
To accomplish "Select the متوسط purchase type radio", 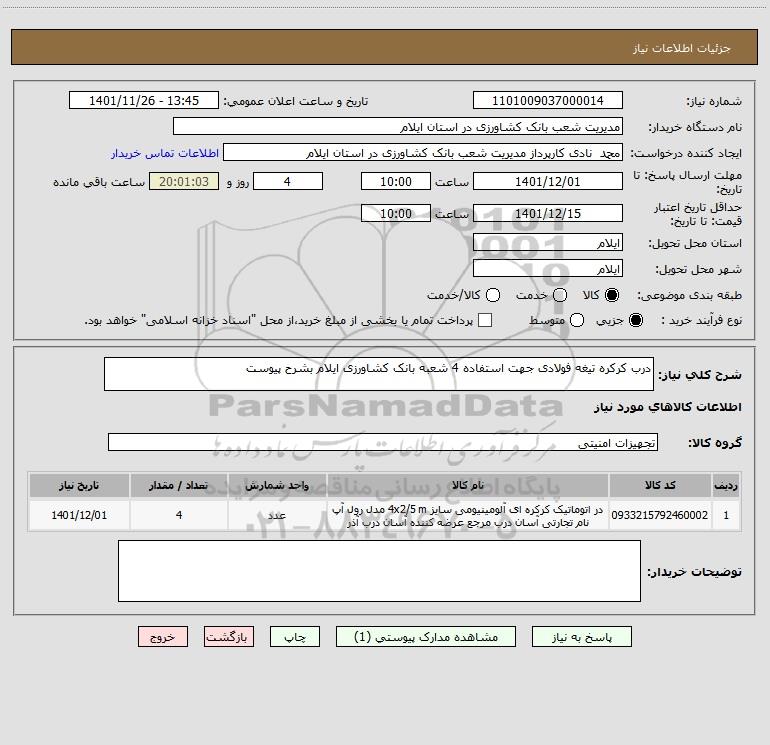I will [x=577, y=320].
